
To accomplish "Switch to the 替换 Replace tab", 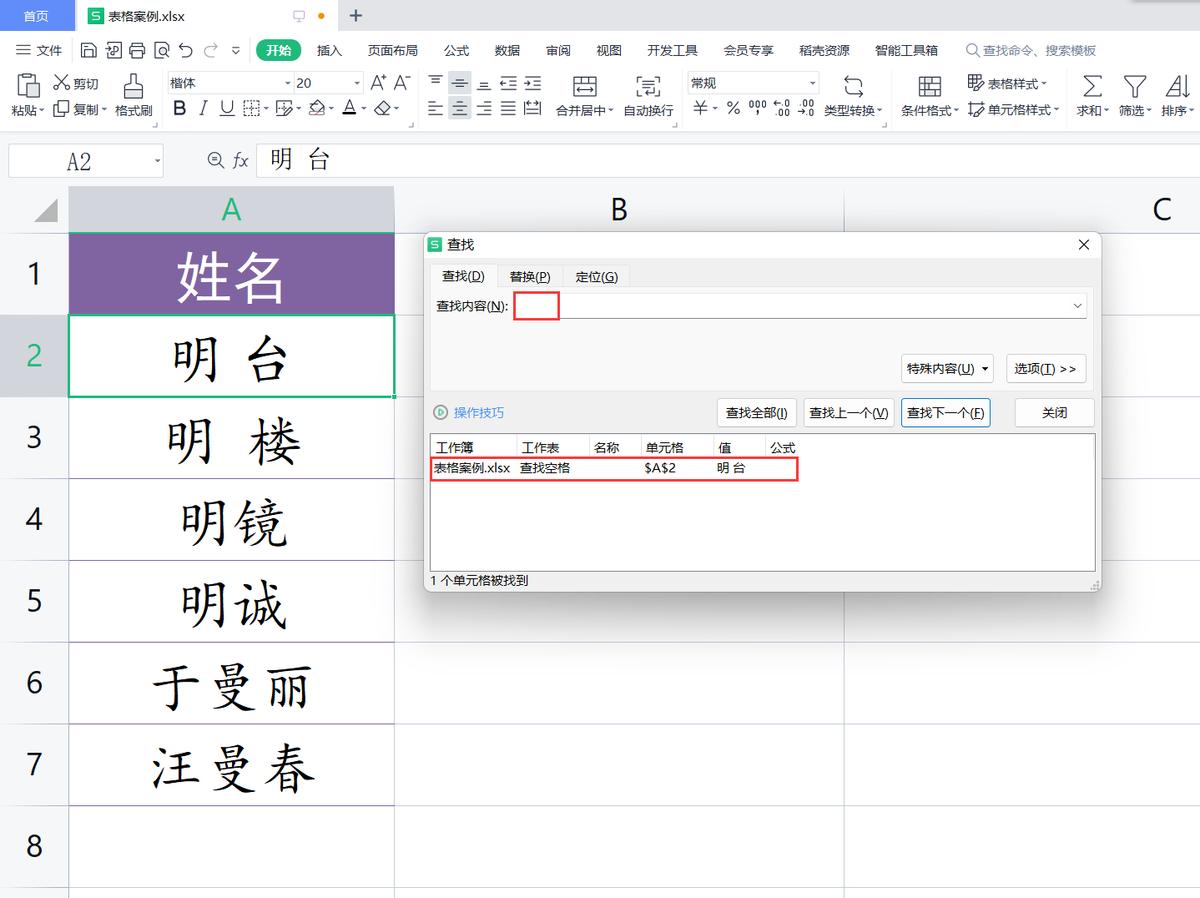I will tap(529, 276).
